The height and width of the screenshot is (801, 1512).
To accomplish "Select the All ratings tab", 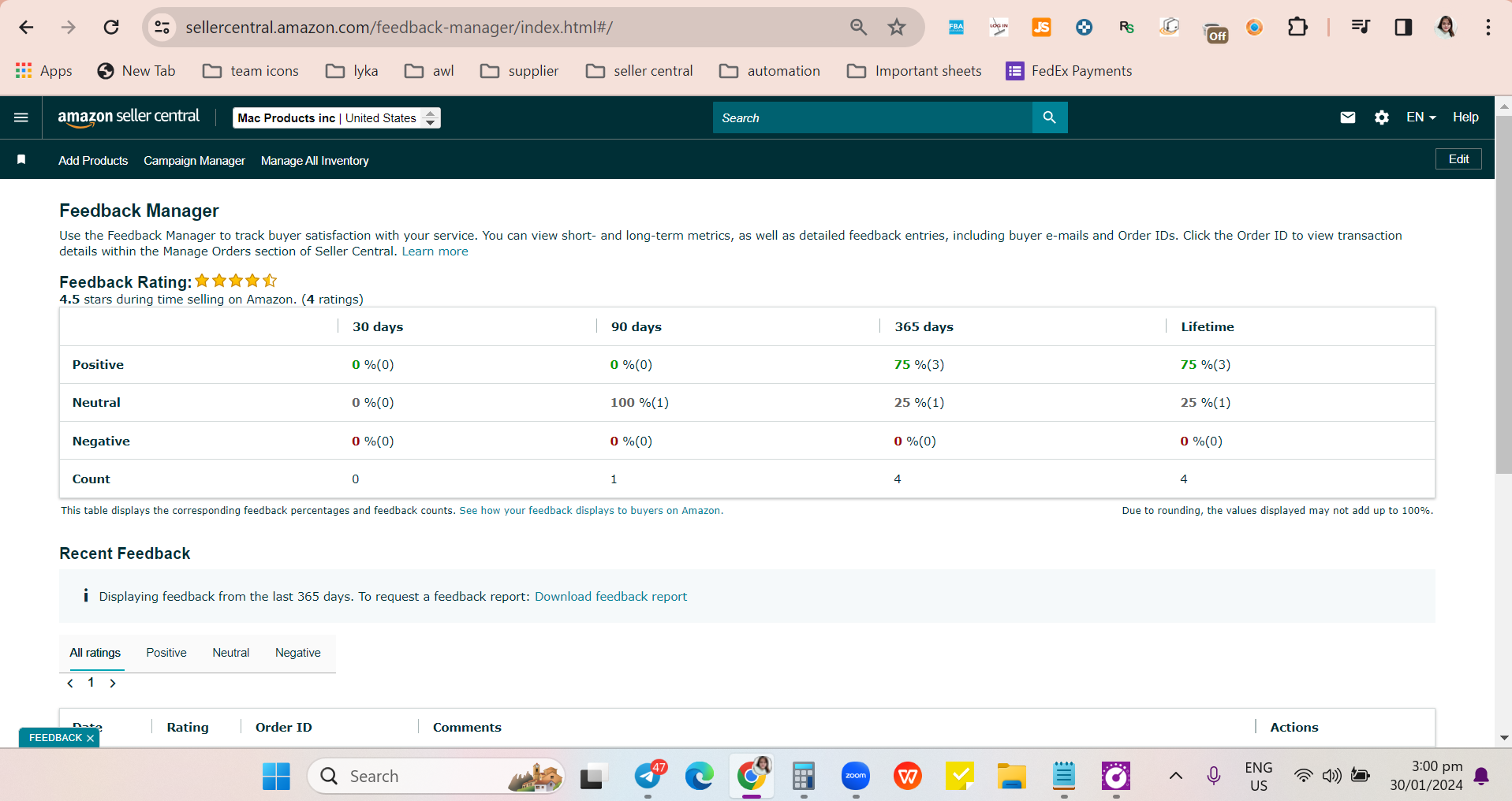I will point(95,653).
